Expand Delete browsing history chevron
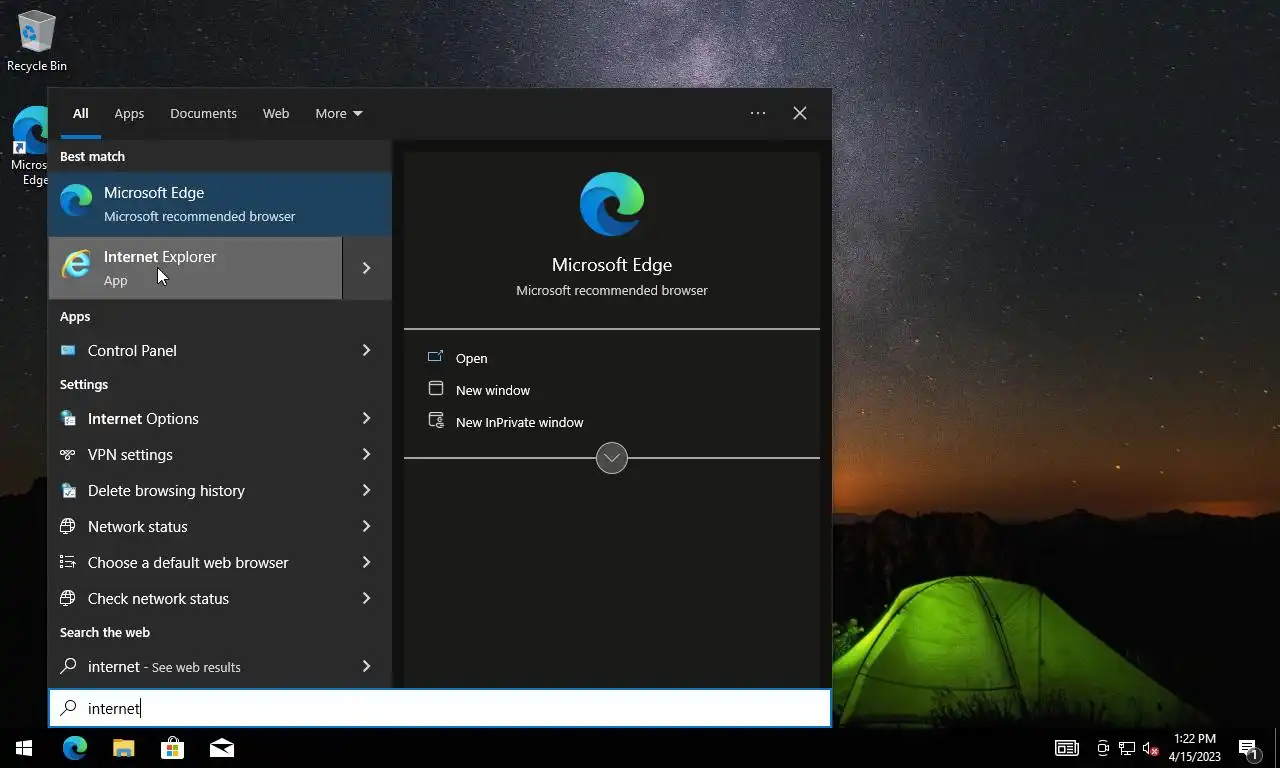The width and height of the screenshot is (1280, 768). coord(366,490)
